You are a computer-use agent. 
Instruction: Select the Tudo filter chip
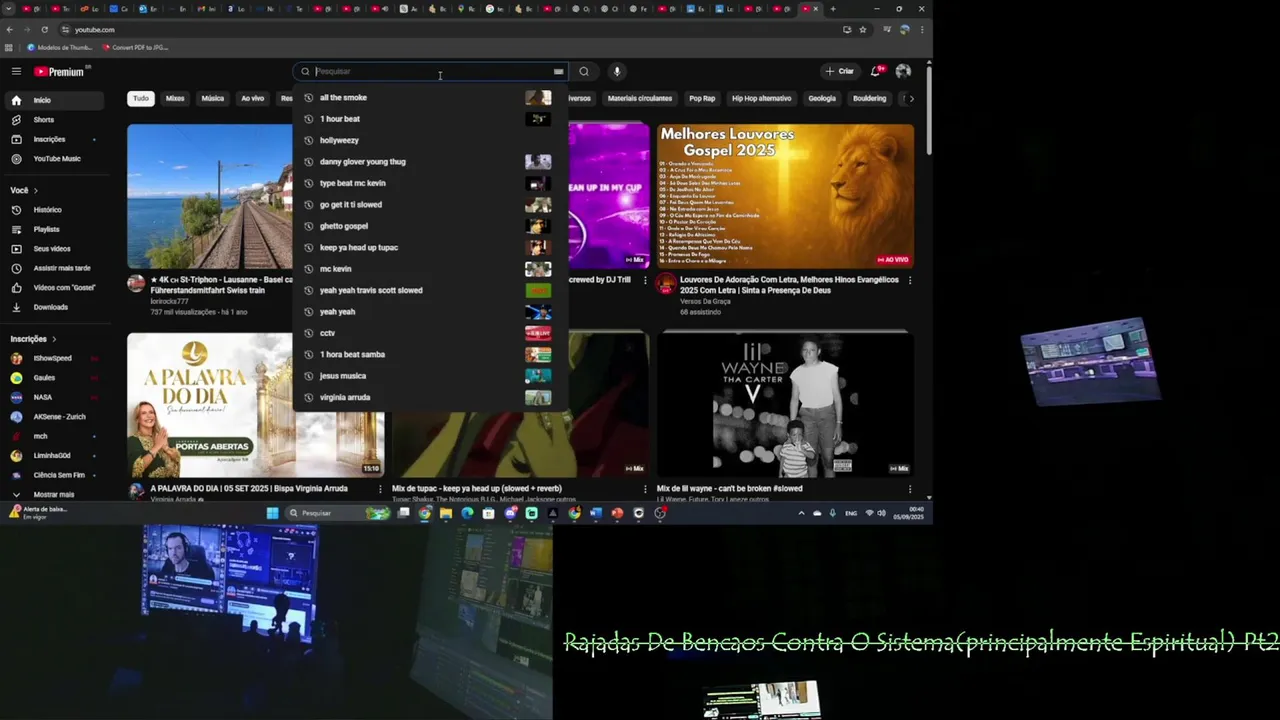tap(141, 98)
